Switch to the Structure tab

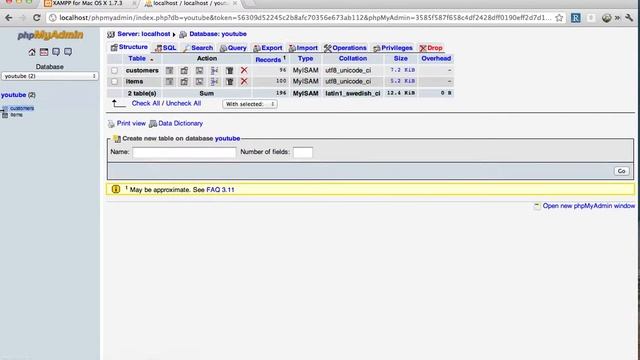pos(129,47)
